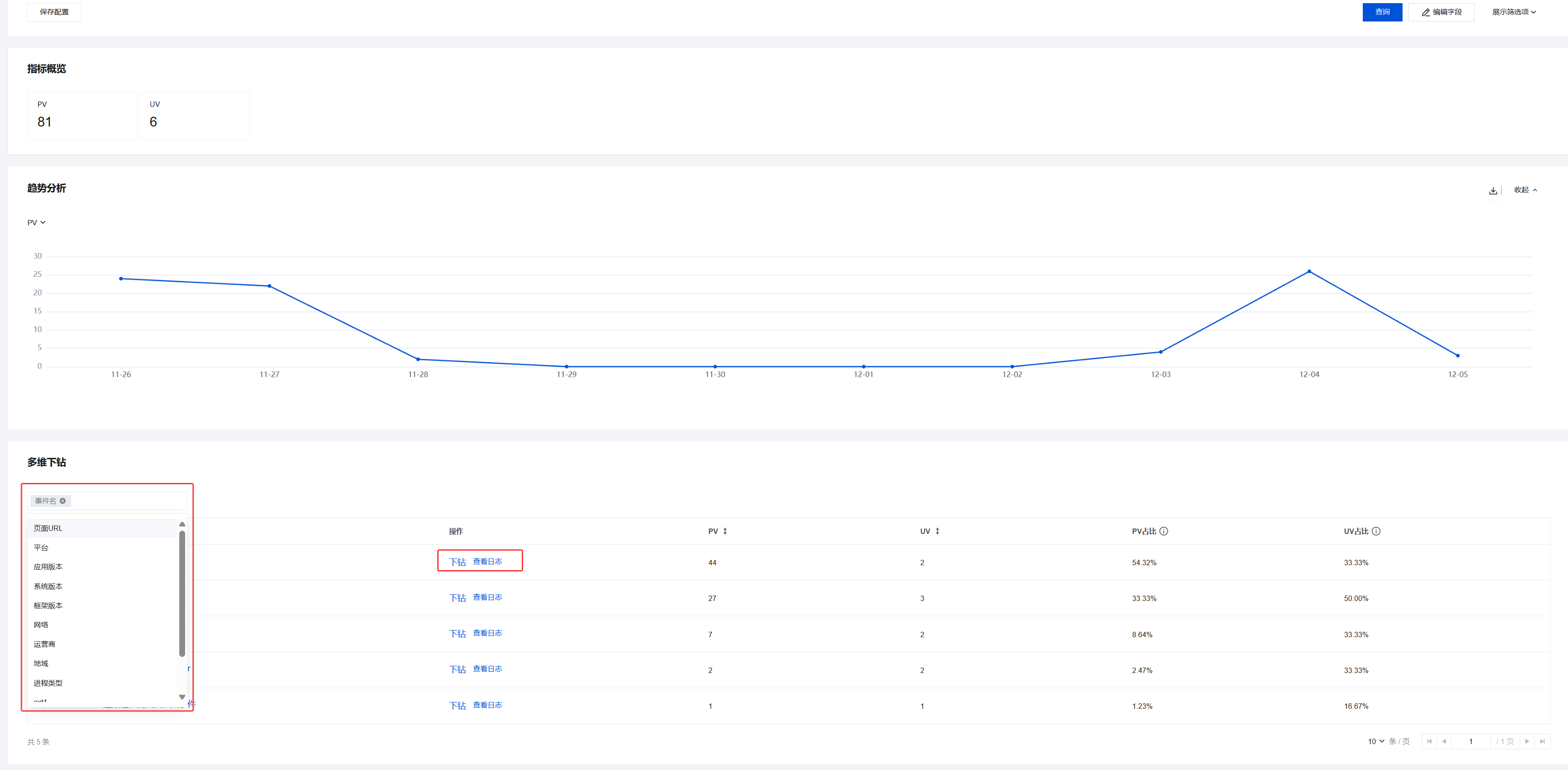Click UV占比 info icon

[1376, 531]
